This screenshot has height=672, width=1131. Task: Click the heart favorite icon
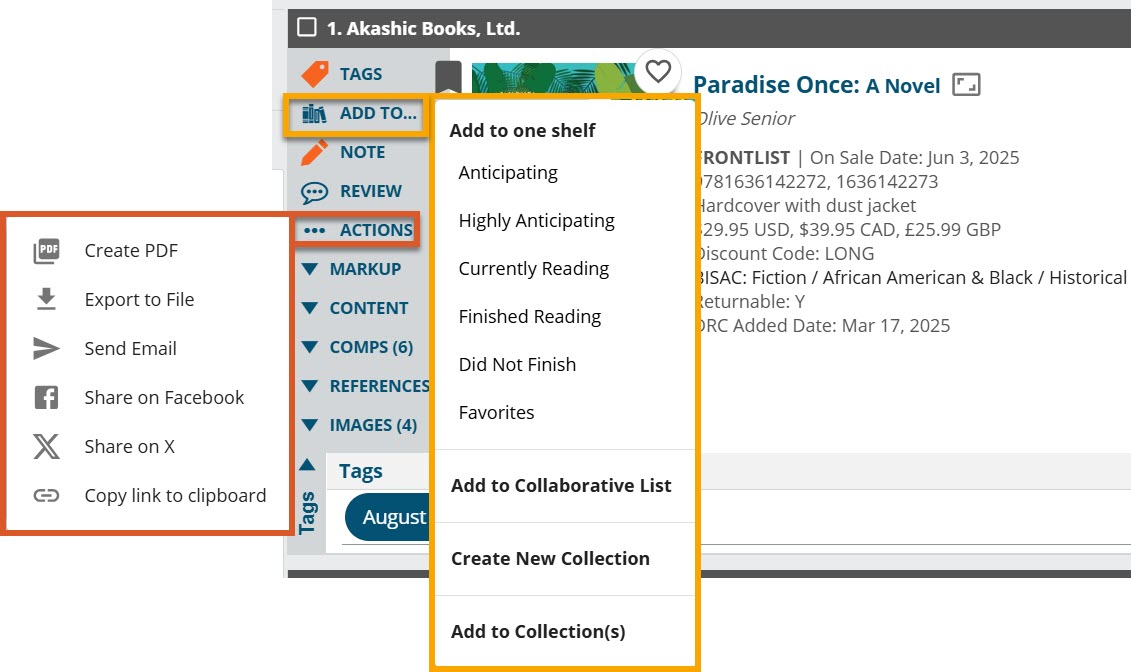coord(657,71)
